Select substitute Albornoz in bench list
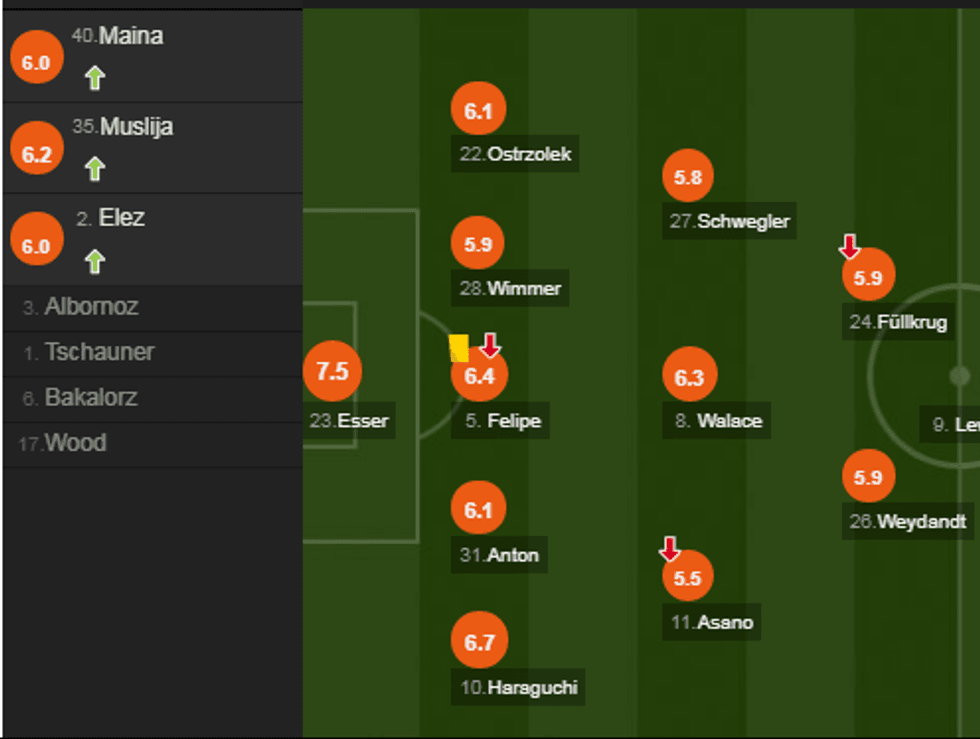The height and width of the screenshot is (739, 980). [x=91, y=307]
